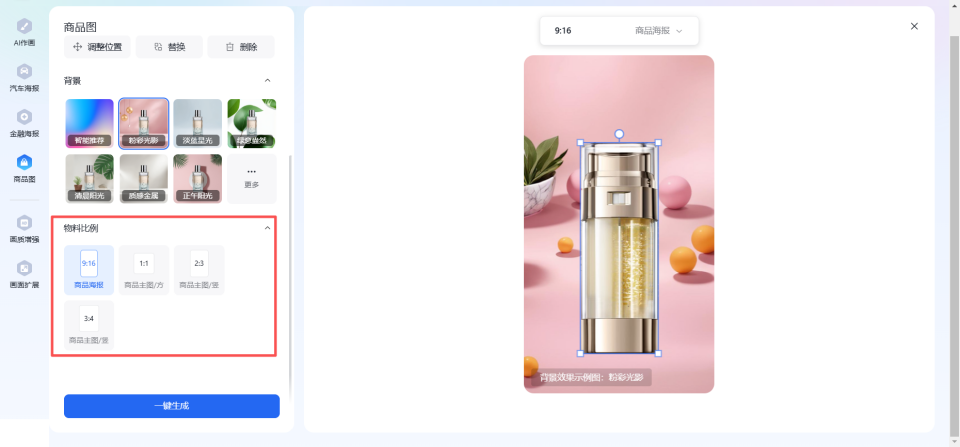Screen dimensions: 960x447
Task: Click the 删除 trash icon button
Action: coord(241,47)
